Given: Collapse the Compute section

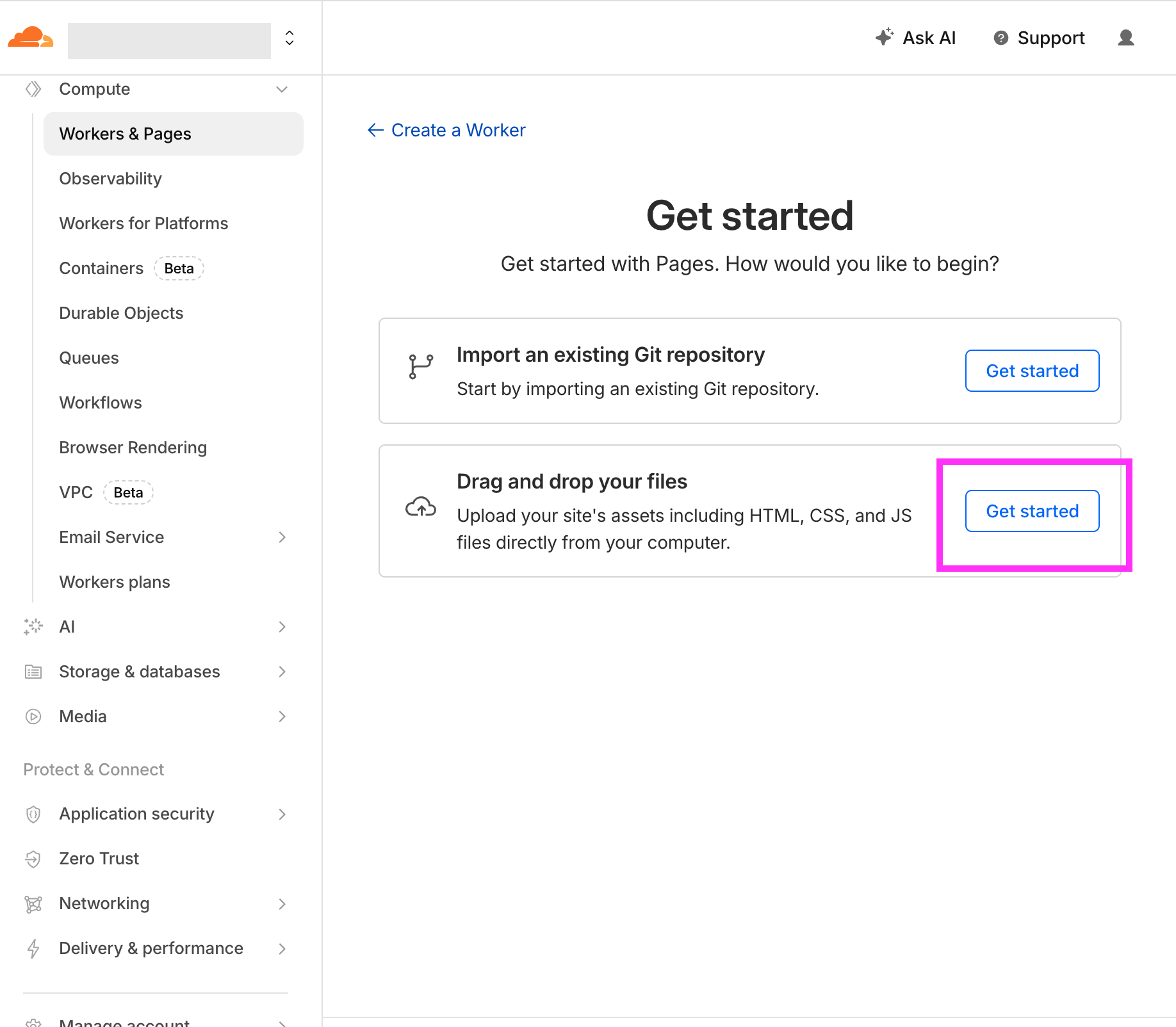Looking at the screenshot, I should tap(282, 89).
